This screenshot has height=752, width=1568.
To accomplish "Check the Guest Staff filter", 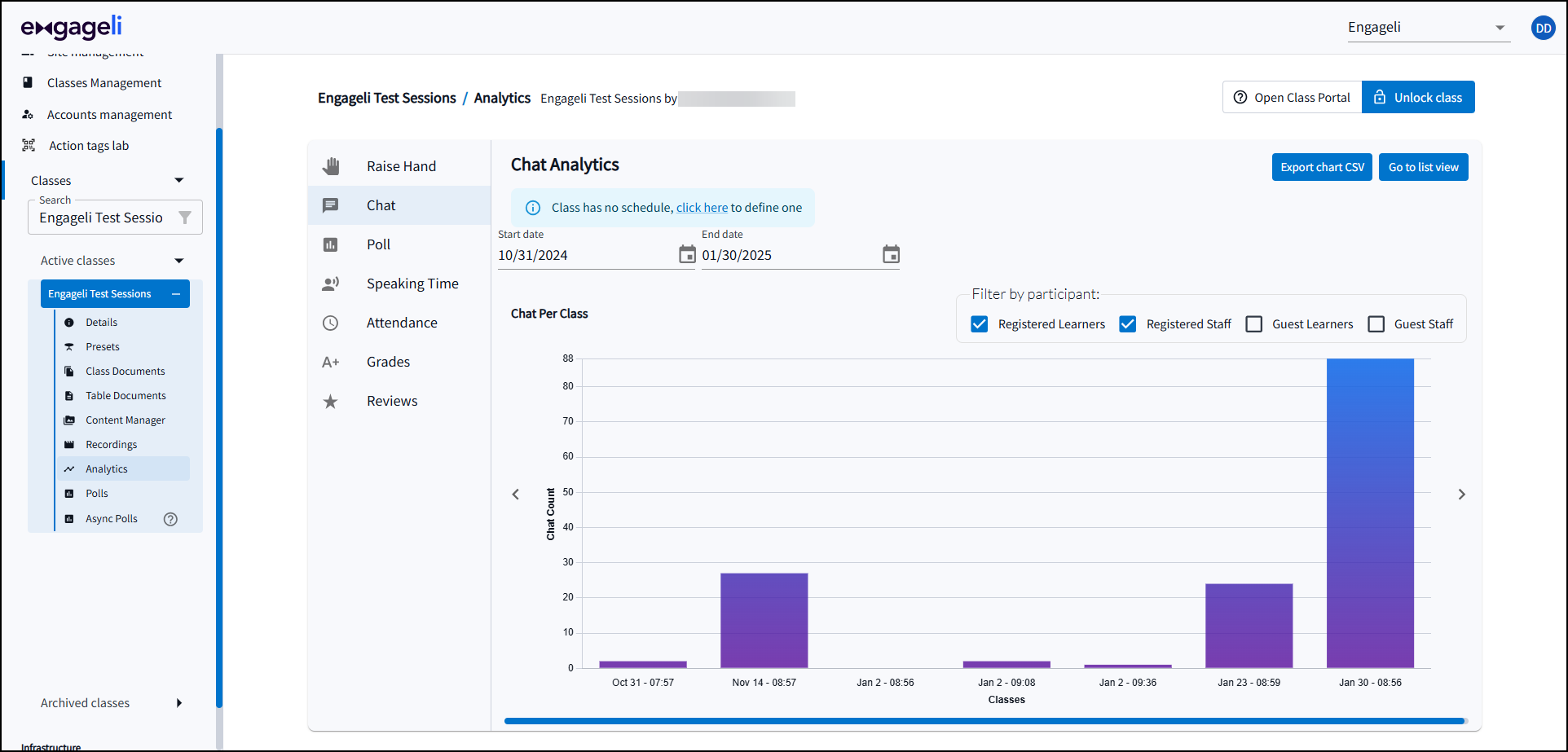I will click(1376, 324).
